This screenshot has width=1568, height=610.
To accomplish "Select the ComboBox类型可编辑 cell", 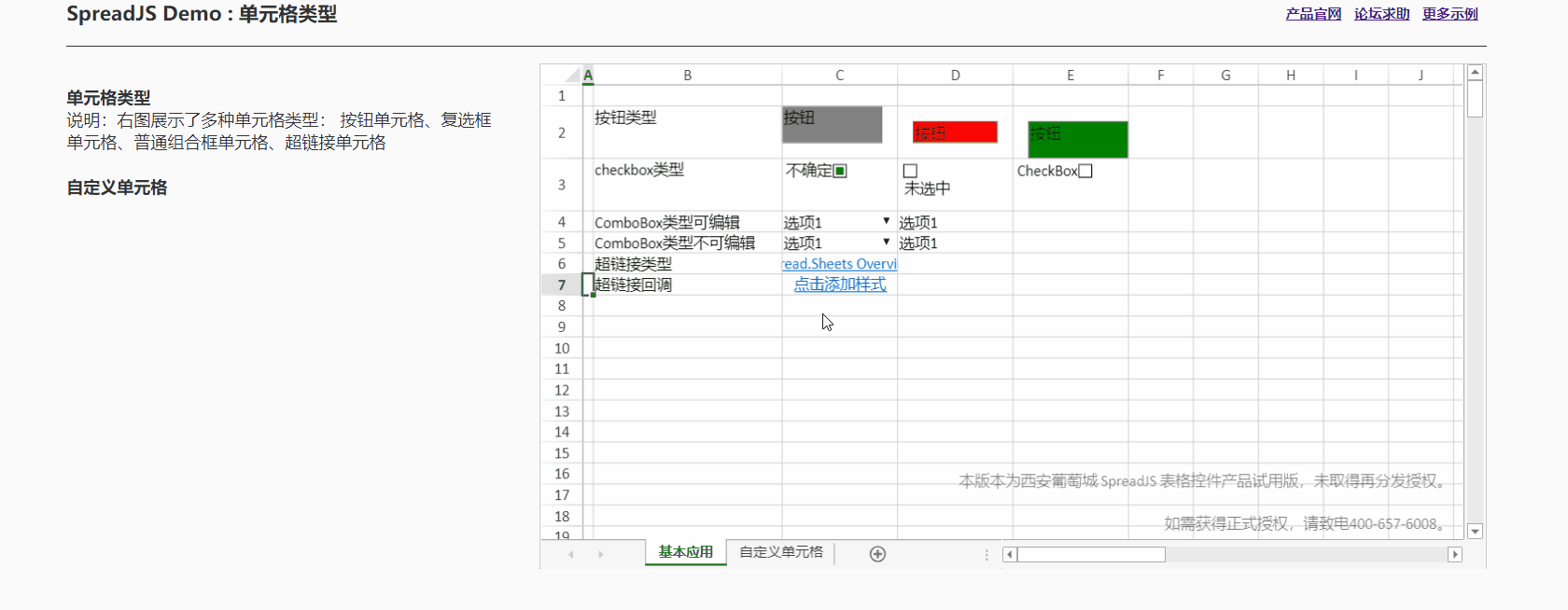I will click(688, 222).
